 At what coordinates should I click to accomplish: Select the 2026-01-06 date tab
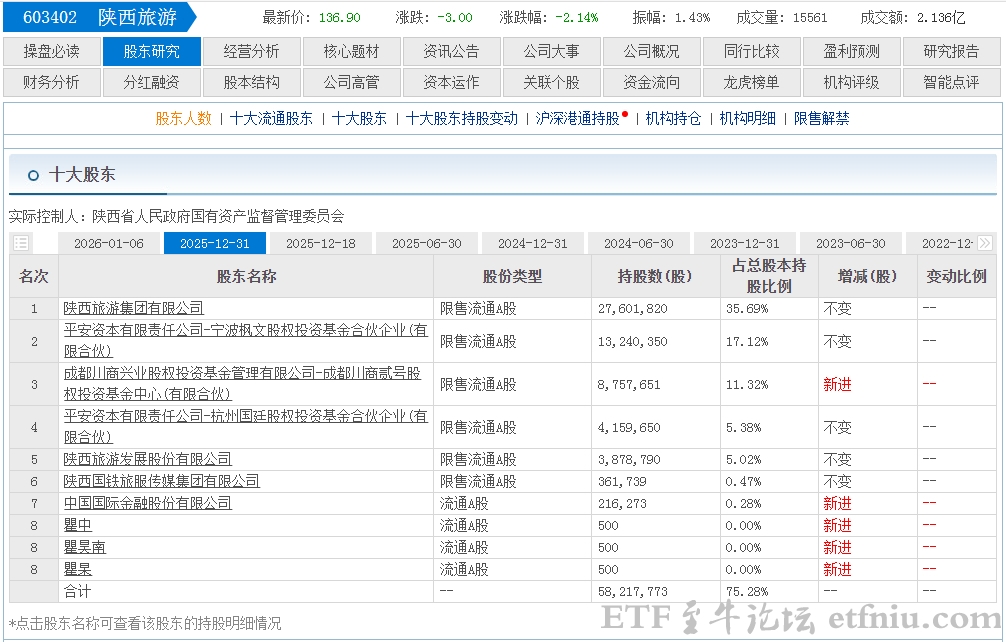108,242
